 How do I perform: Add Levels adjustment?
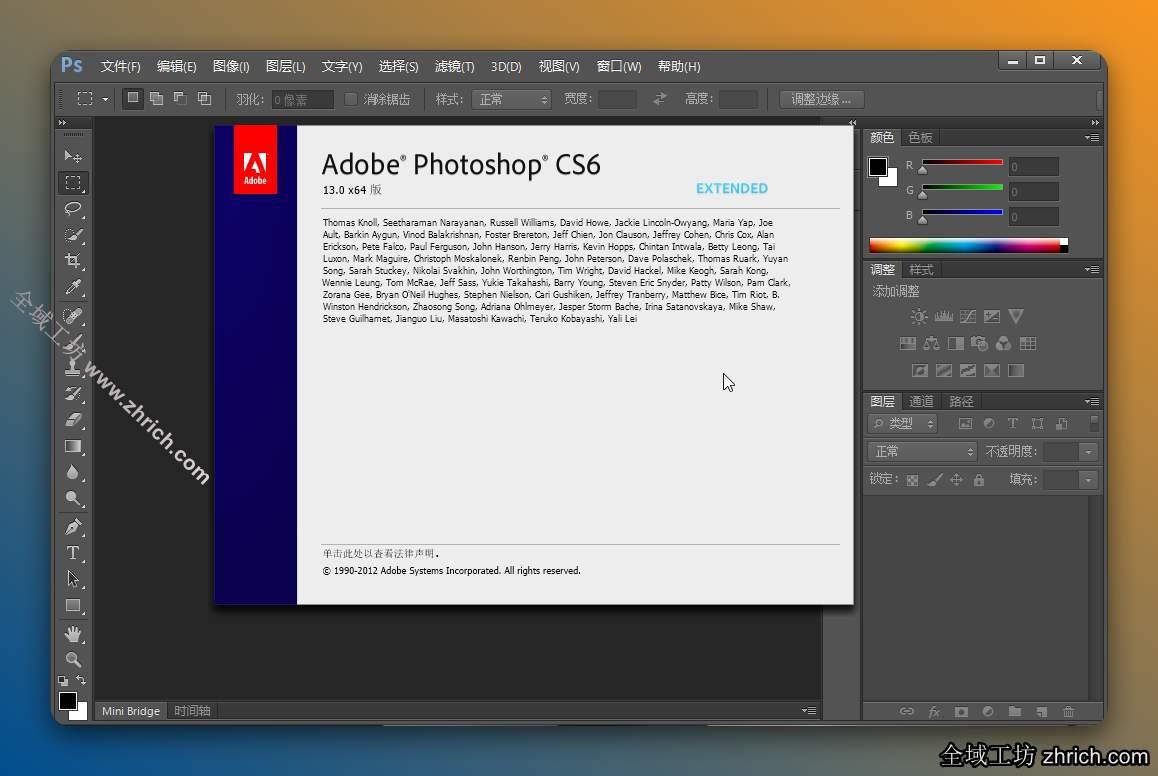943,317
